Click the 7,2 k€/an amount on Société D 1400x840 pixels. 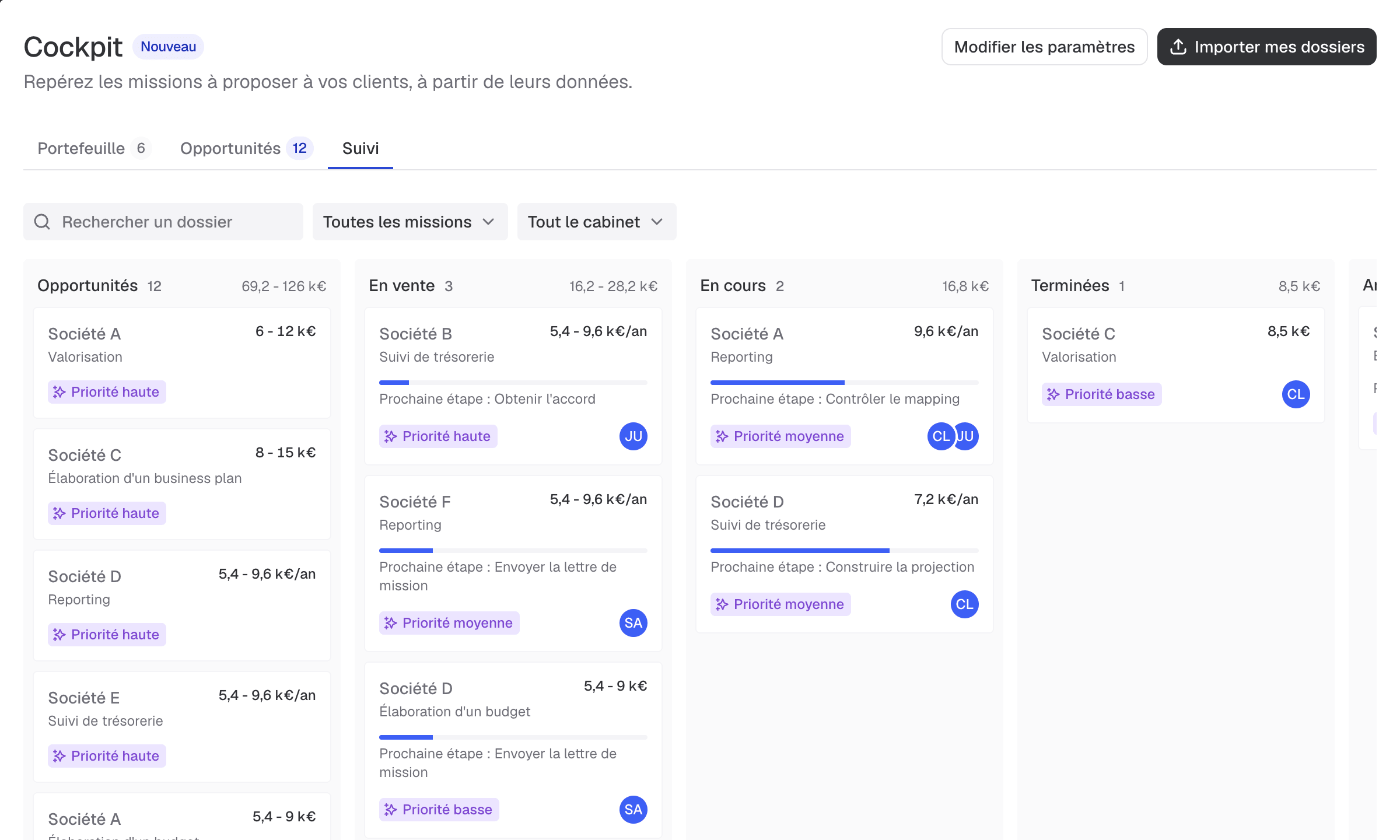[x=946, y=499]
